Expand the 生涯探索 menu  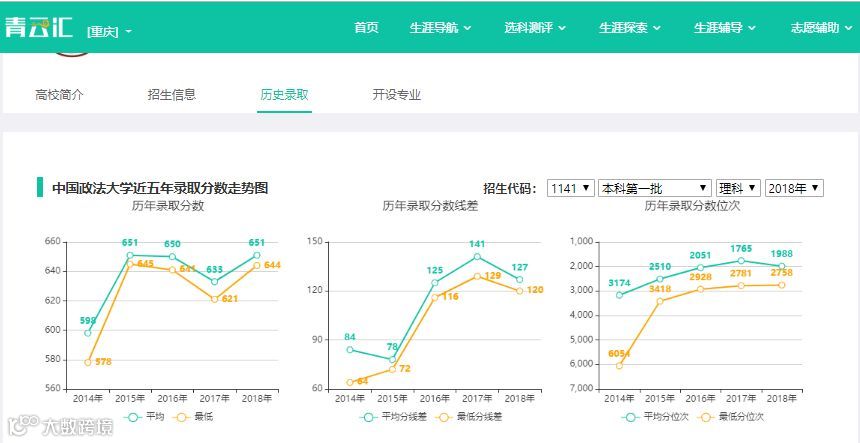(x=630, y=27)
